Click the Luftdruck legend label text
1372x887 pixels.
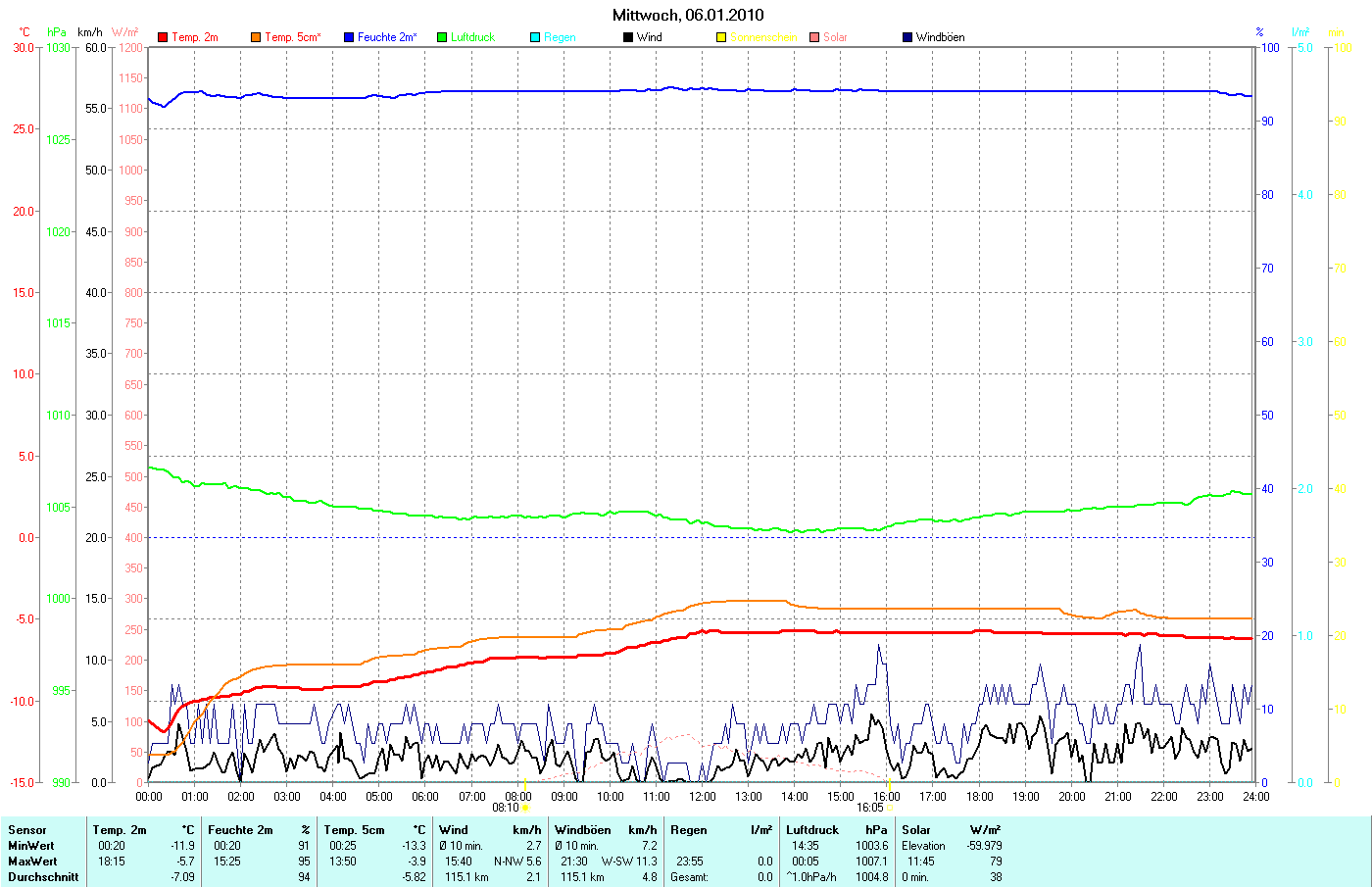[x=472, y=37]
